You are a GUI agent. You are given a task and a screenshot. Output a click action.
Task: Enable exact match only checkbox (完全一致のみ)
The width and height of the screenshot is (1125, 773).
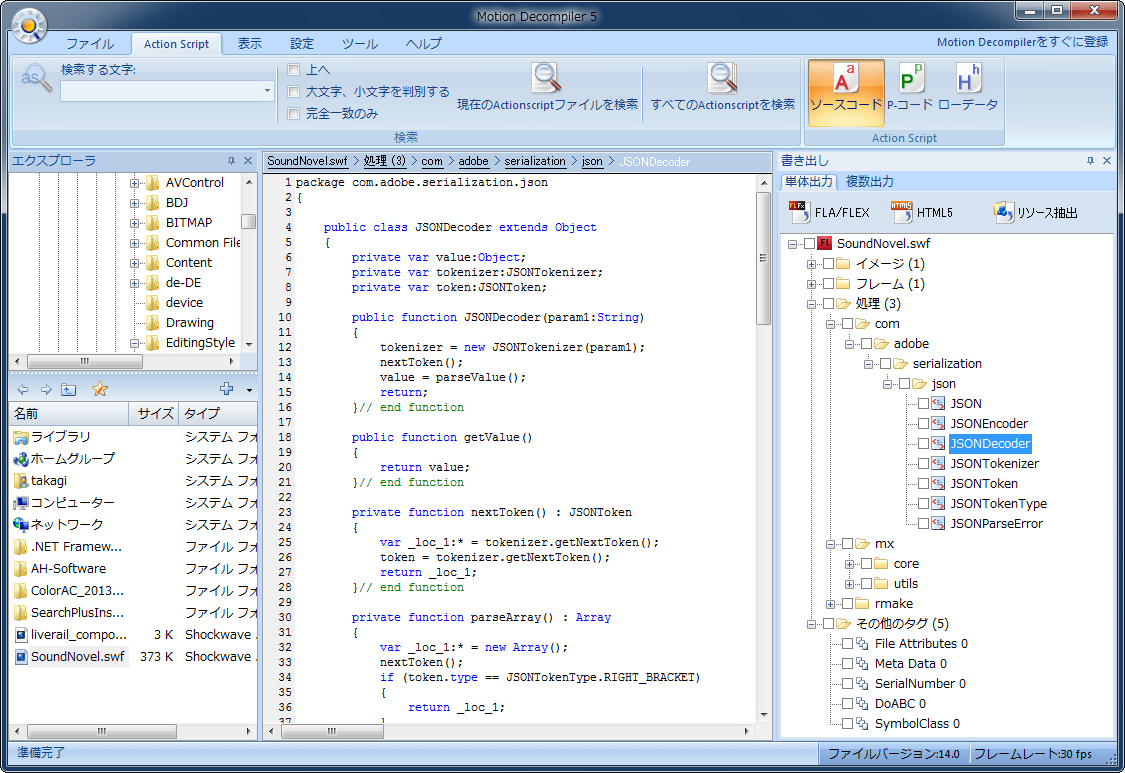(293, 113)
